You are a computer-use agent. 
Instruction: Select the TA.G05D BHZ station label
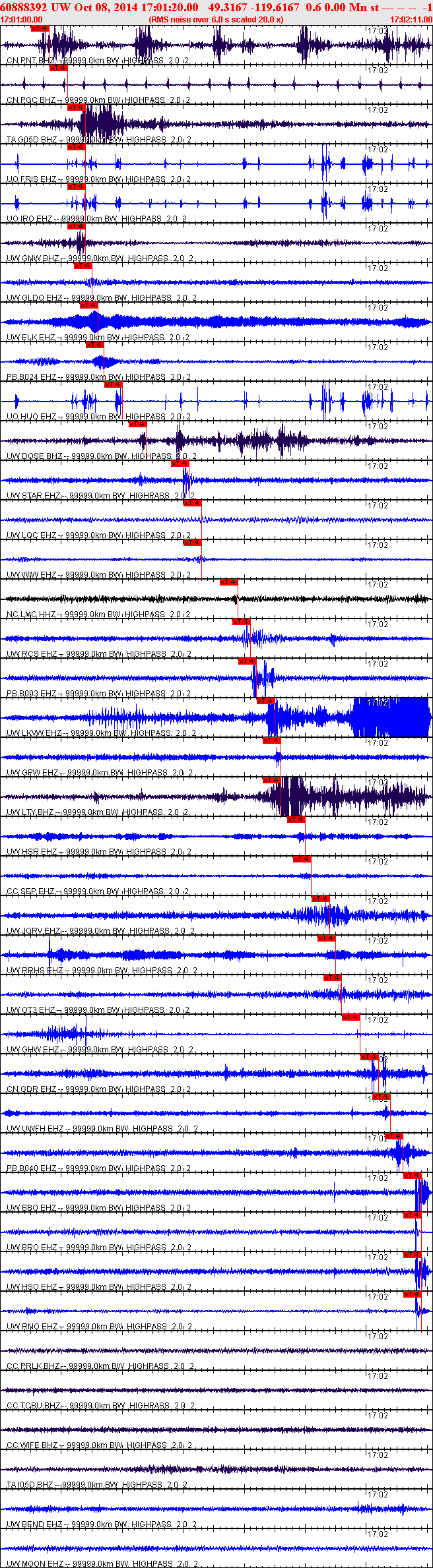[32, 140]
